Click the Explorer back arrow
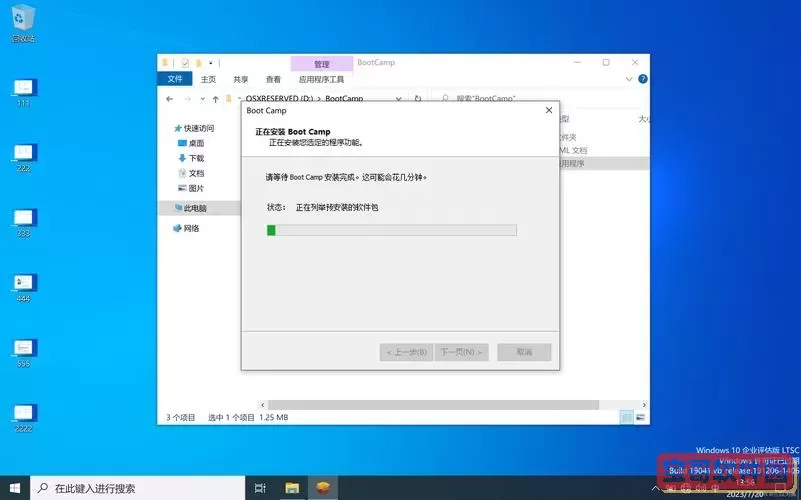Screen dimensions: 801x500 170,99
